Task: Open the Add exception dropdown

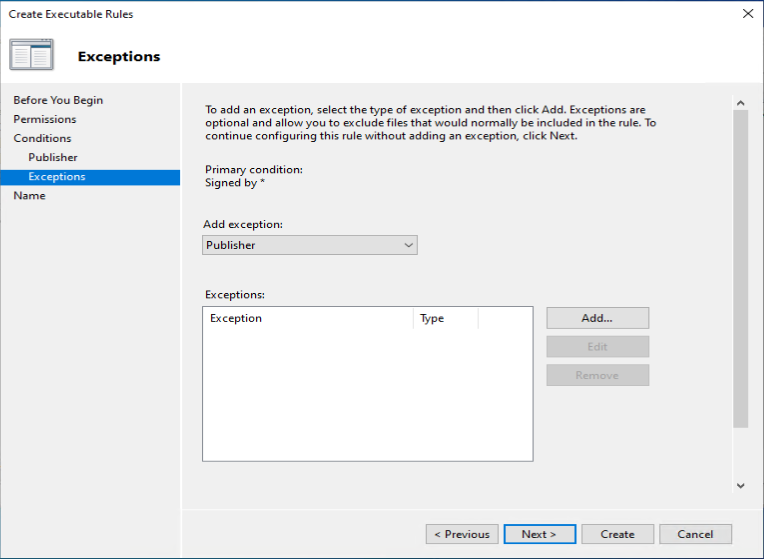Action: [x=309, y=245]
